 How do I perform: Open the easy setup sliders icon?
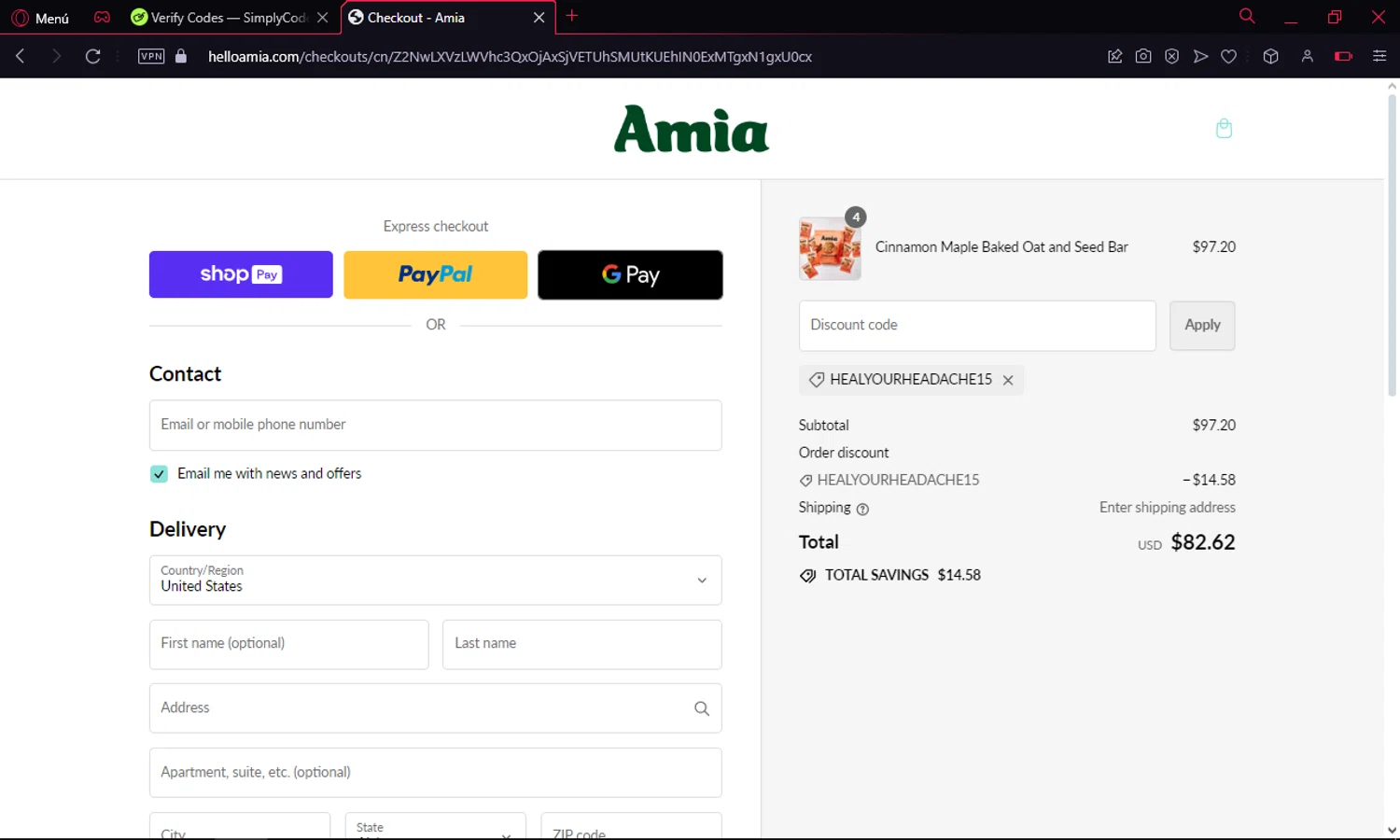click(1379, 56)
